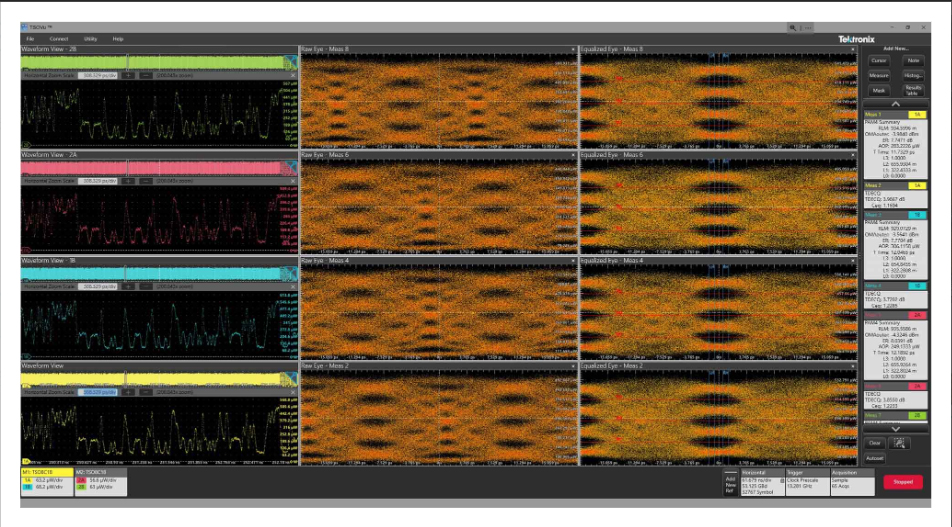
Task: Select Meas 2 TDECQ badge
Action: click(x=896, y=196)
